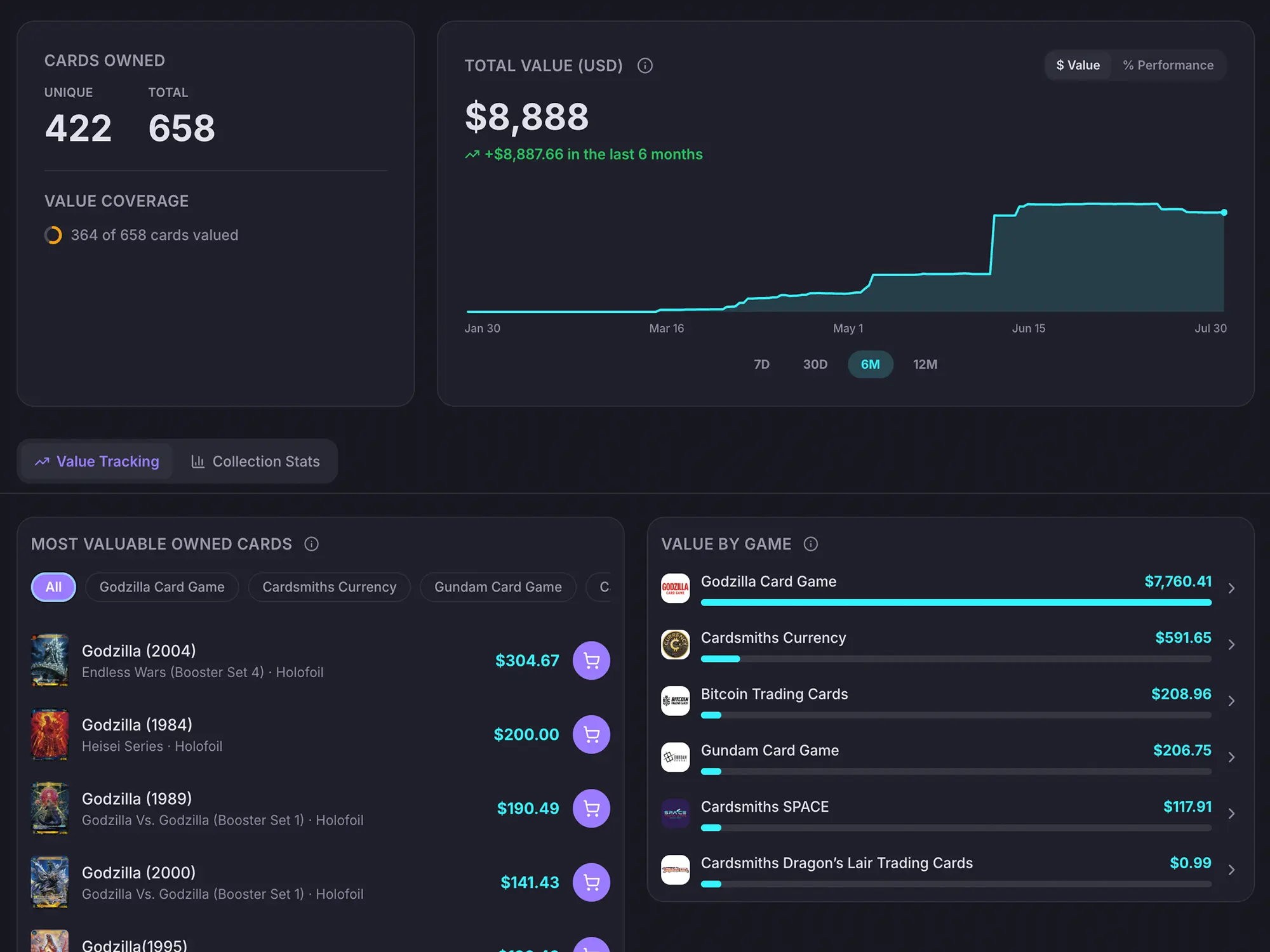The image size is (1270, 952).
Task: Click '364 of 658 cards valued' text
Action: coord(154,235)
